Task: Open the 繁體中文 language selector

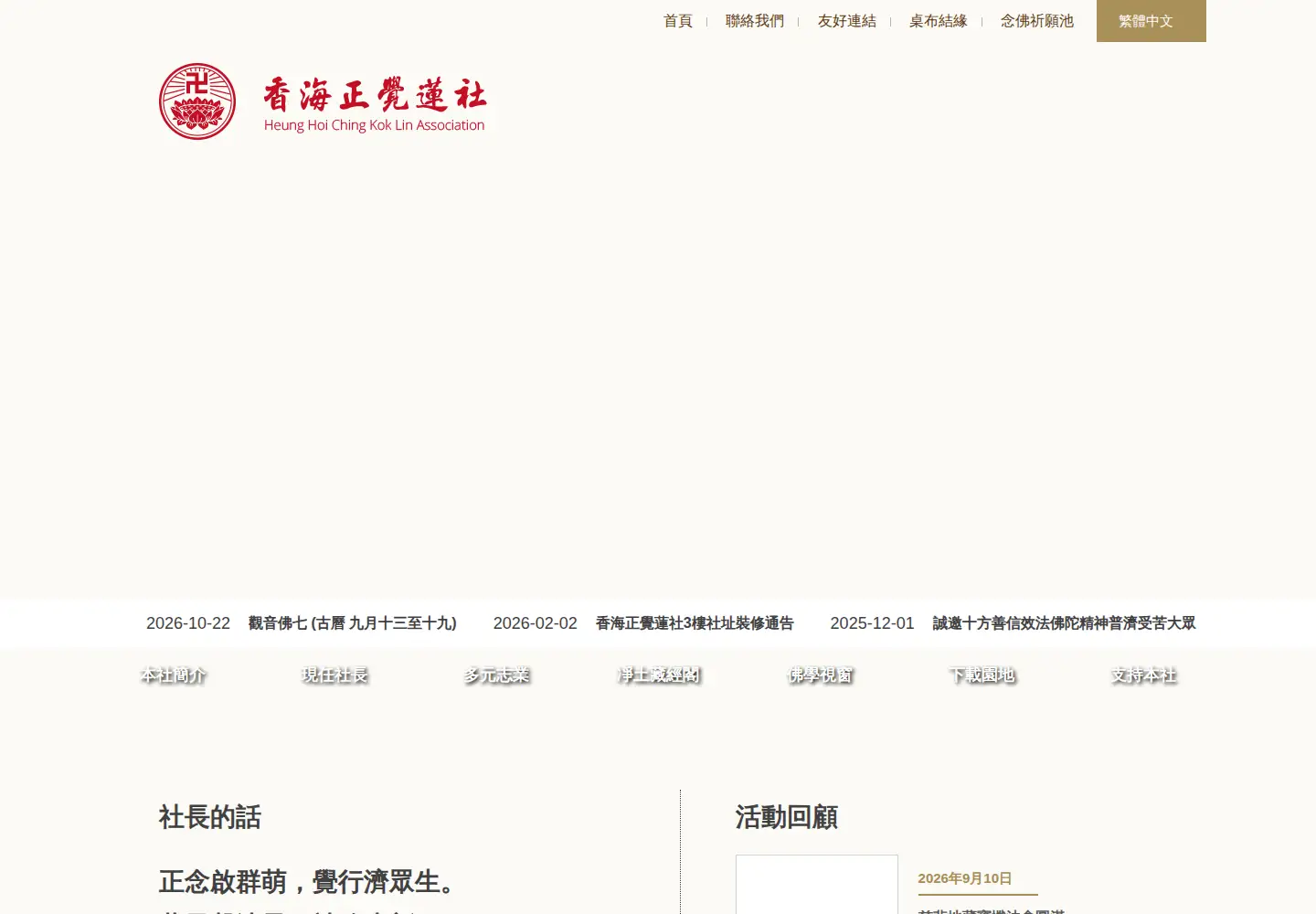Action: pyautogui.click(x=1151, y=21)
